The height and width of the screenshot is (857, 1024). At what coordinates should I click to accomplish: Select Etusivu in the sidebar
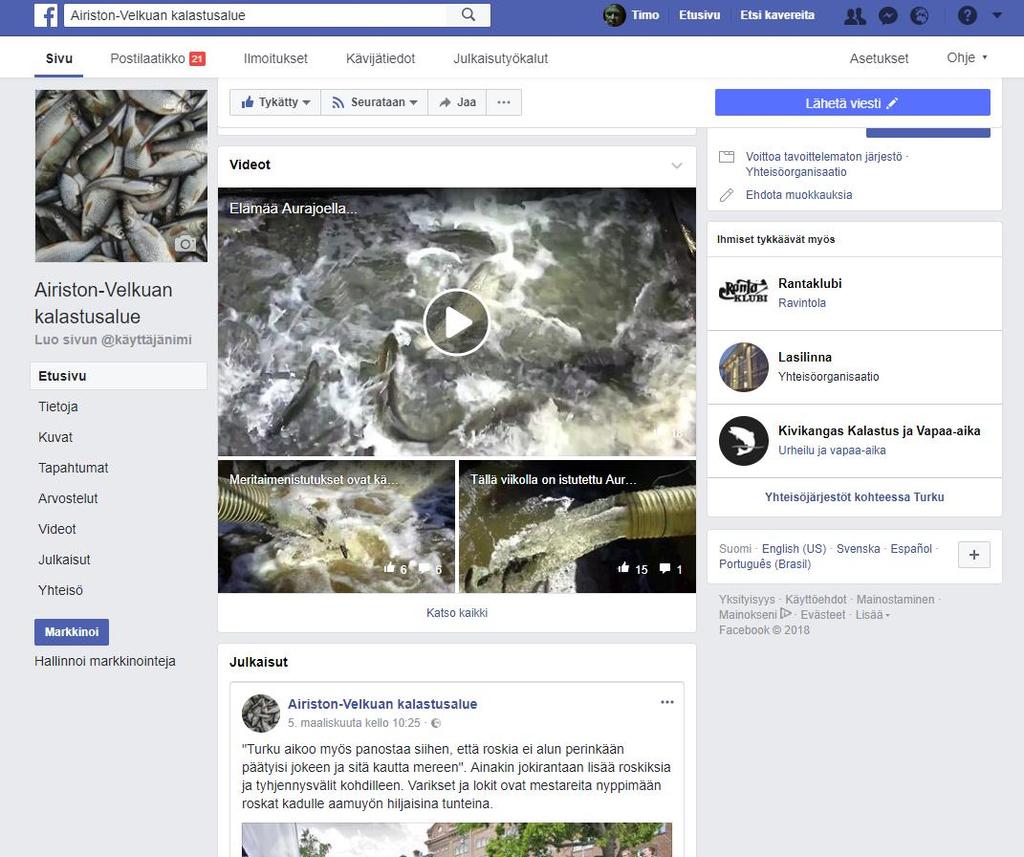118,376
